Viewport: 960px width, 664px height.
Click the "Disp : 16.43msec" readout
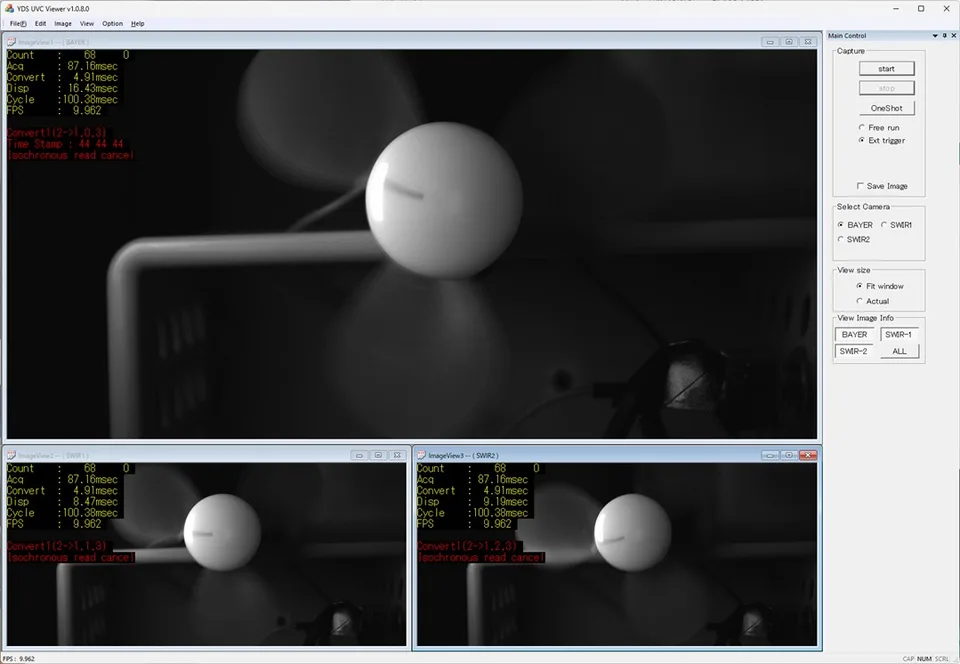pos(62,89)
